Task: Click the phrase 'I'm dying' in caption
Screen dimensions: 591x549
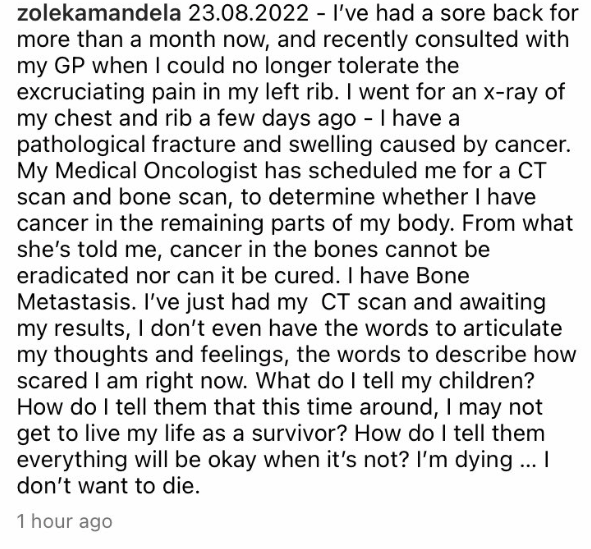Action: 463,460
